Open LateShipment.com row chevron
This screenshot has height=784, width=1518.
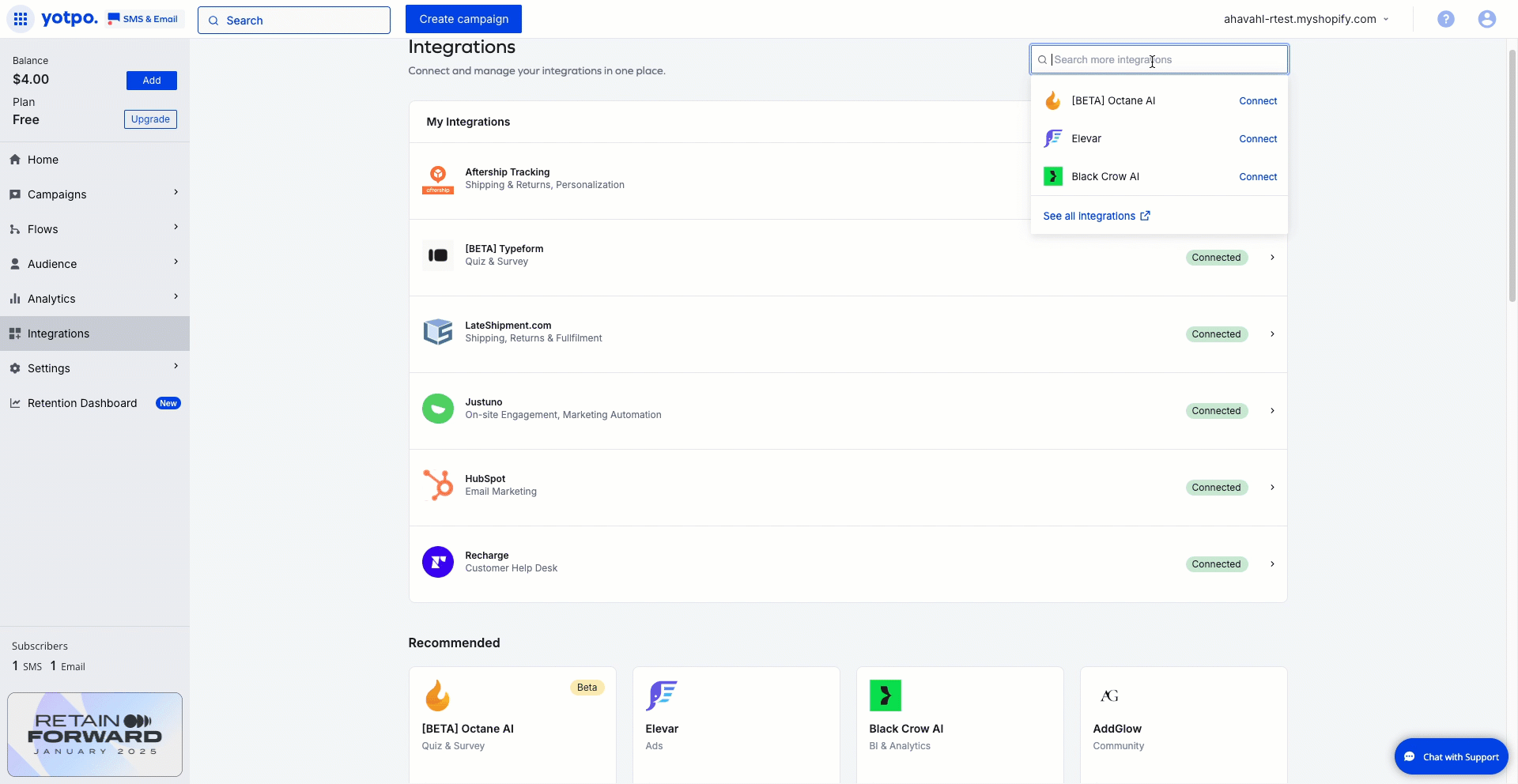(1272, 334)
